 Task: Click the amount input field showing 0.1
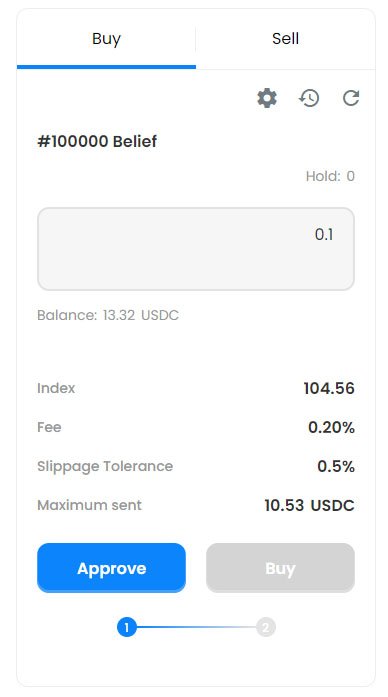[196, 249]
